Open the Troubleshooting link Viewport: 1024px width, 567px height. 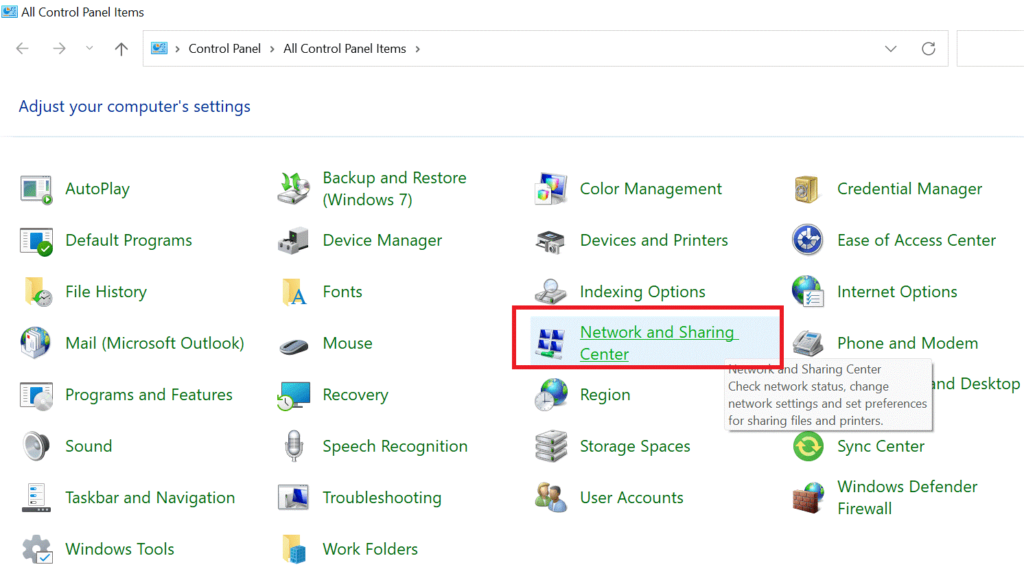(382, 498)
